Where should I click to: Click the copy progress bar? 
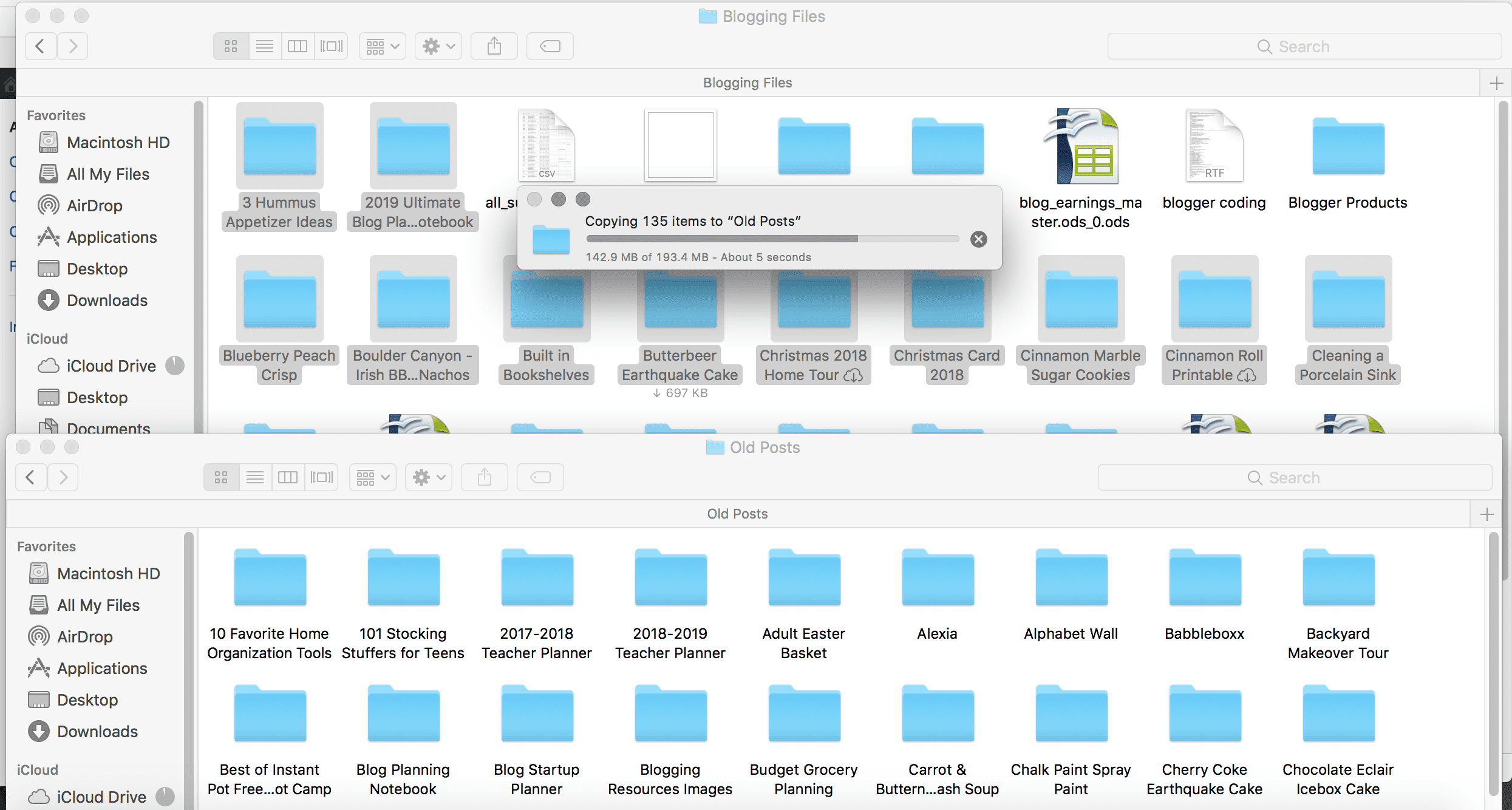772,239
